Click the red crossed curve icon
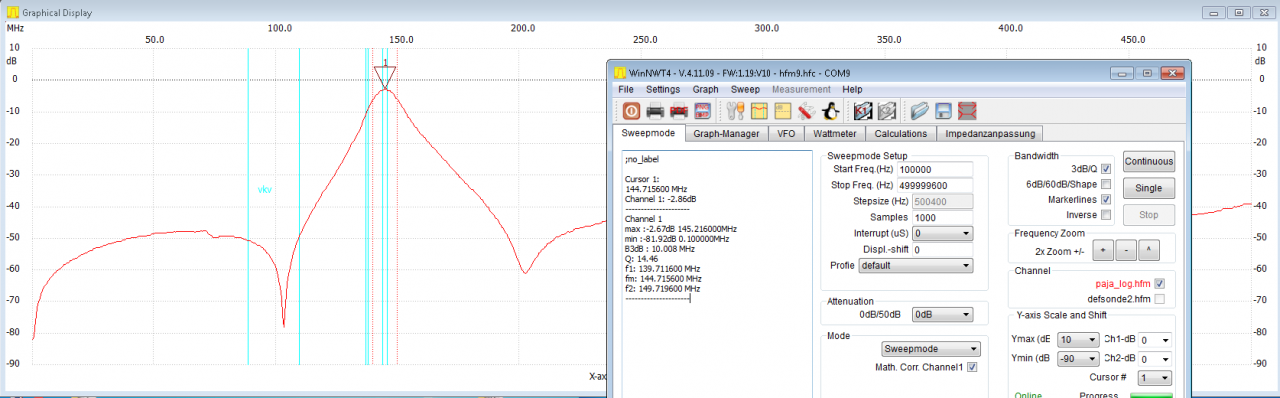 pyautogui.click(x=967, y=111)
